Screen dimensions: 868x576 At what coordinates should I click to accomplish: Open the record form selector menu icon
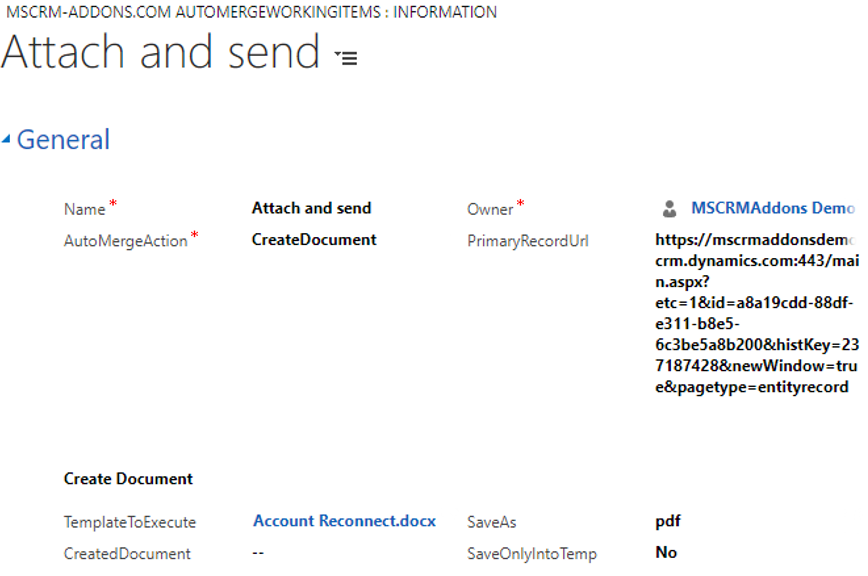pos(347,57)
